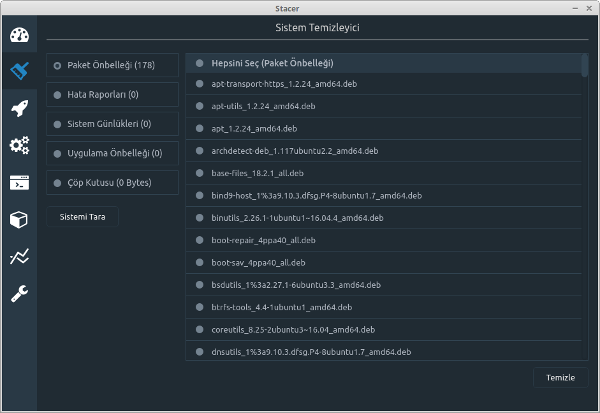Screen dimensions: 600x413
Task: Open Services gears icon
Action: pos(19,145)
